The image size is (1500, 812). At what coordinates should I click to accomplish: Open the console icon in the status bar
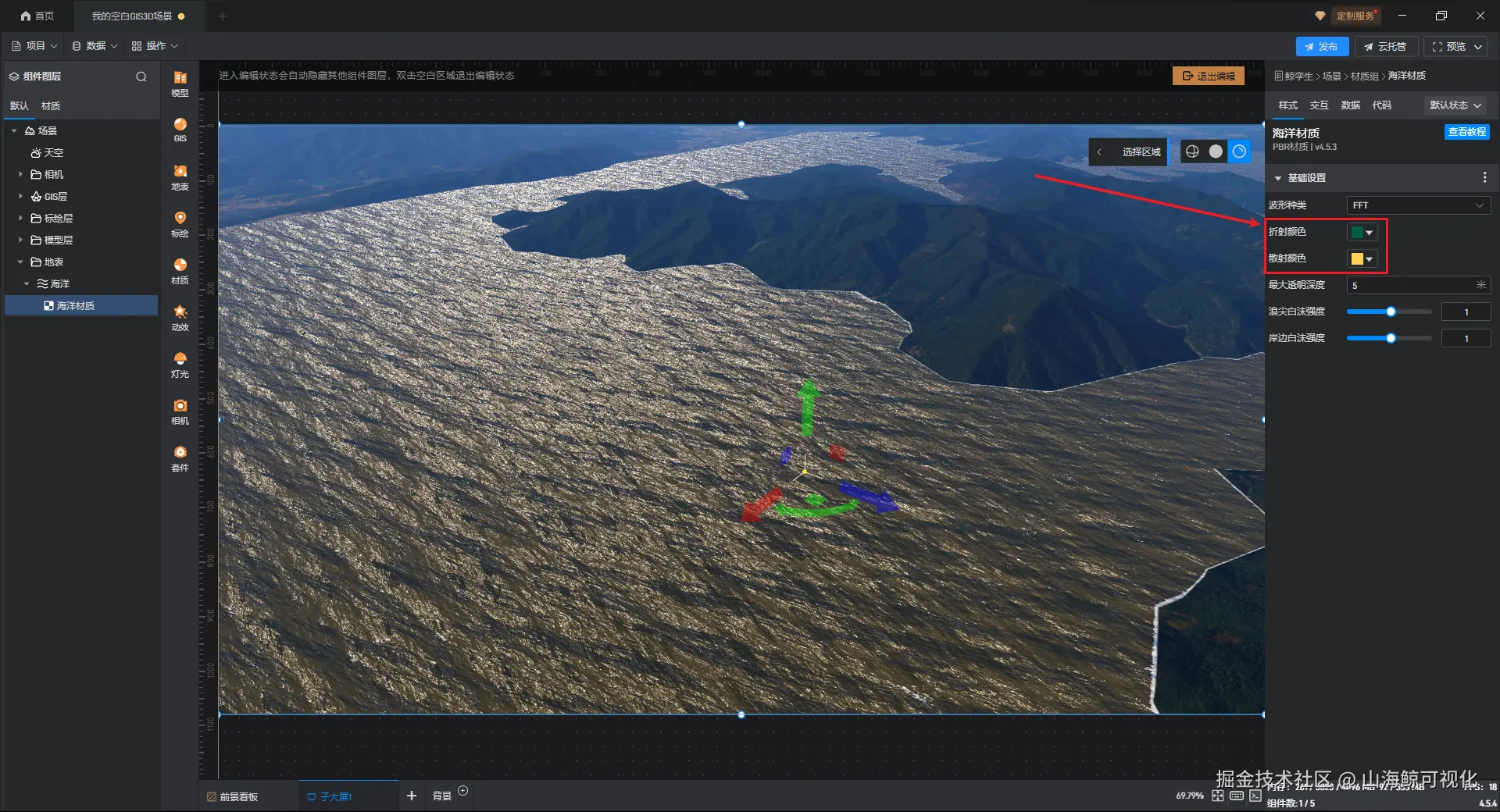pos(1255,796)
